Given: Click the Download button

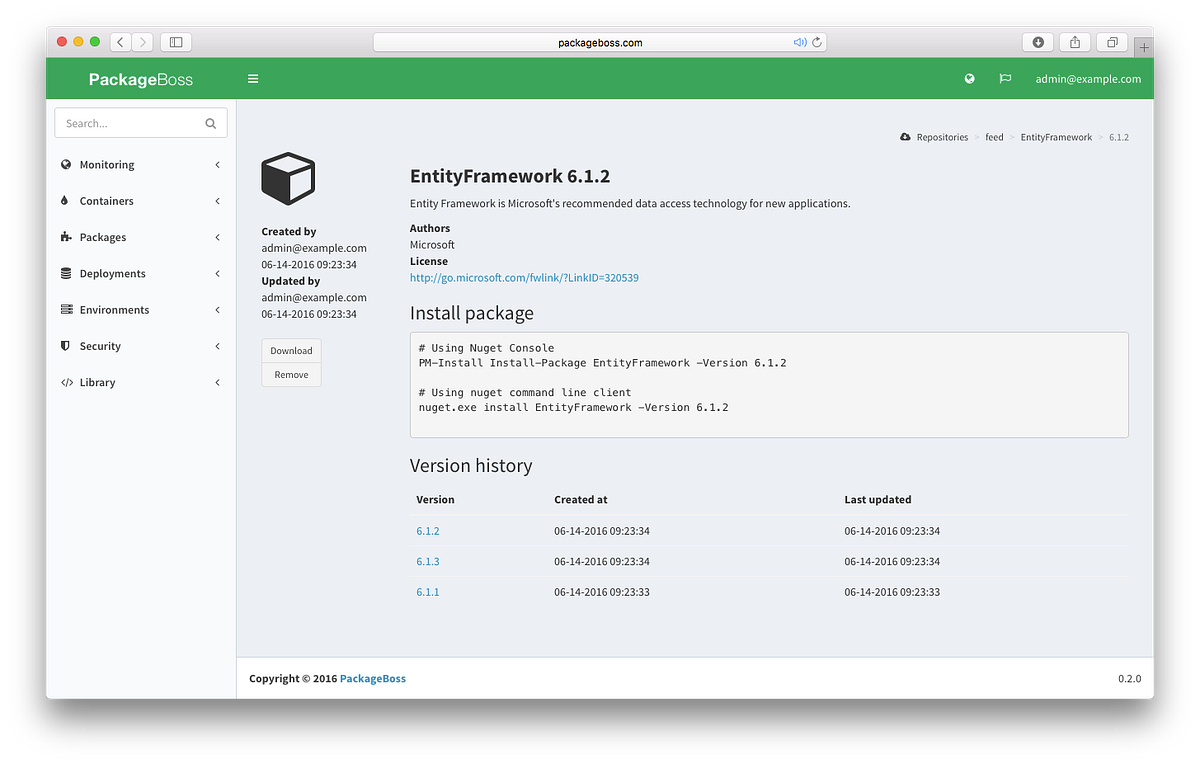Looking at the screenshot, I should click(291, 351).
